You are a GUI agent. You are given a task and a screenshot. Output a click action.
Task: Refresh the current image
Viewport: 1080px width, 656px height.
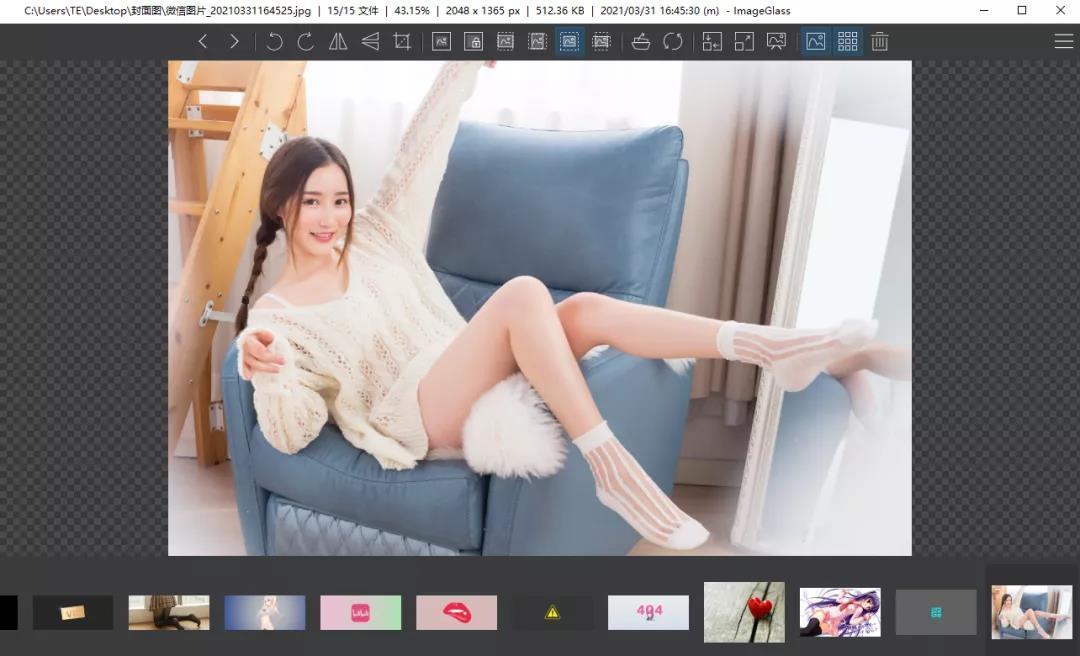(673, 41)
